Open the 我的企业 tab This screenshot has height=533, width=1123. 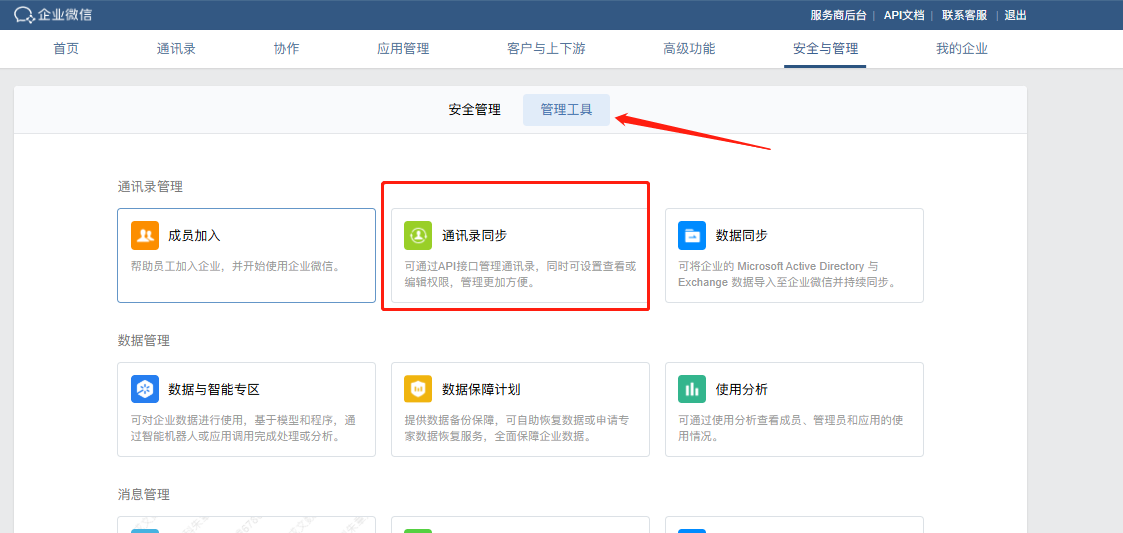click(x=962, y=49)
